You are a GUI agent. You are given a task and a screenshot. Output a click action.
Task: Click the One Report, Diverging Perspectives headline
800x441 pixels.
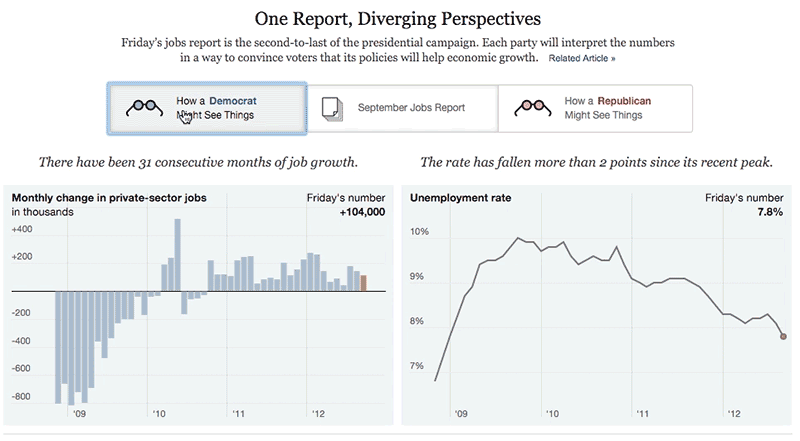tap(397, 19)
